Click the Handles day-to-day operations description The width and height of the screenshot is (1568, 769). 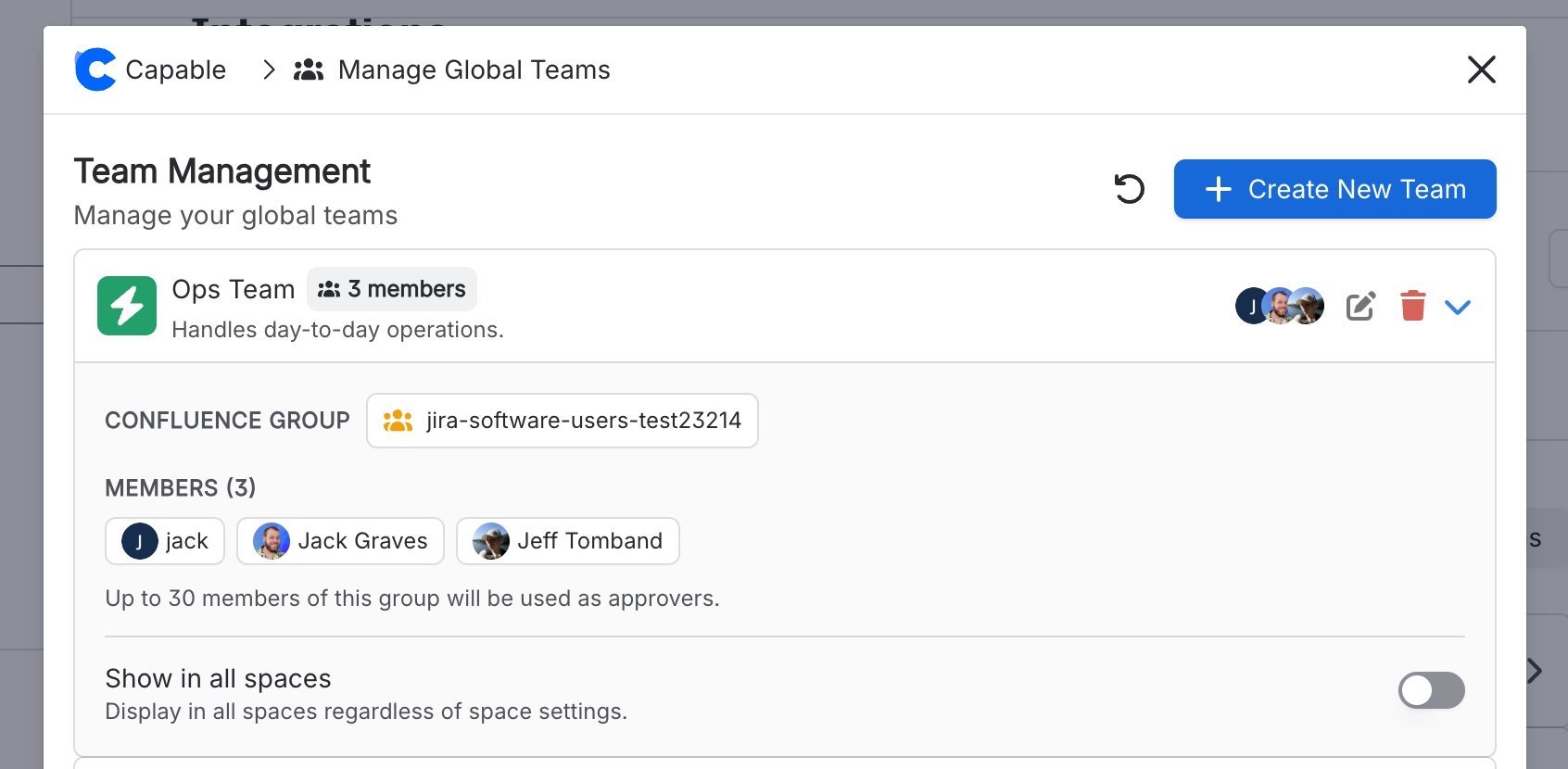click(338, 330)
